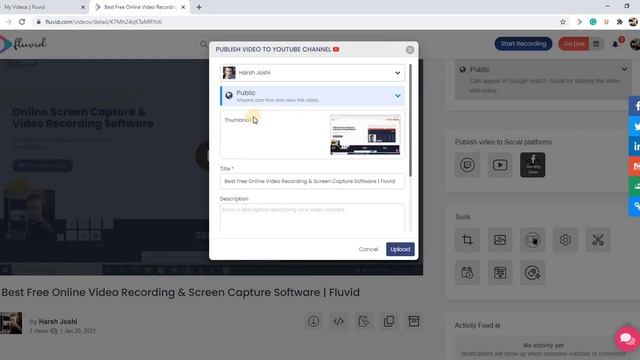Click the thumbnail preview image in dialog

(x=365, y=135)
